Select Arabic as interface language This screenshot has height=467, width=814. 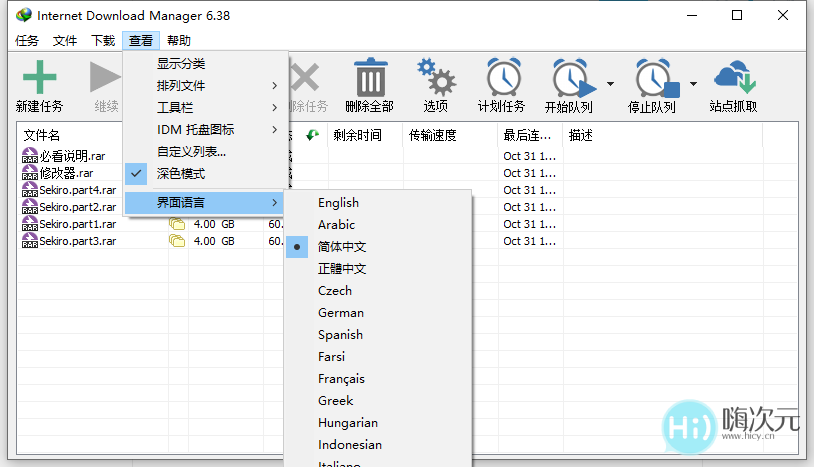(x=378, y=225)
